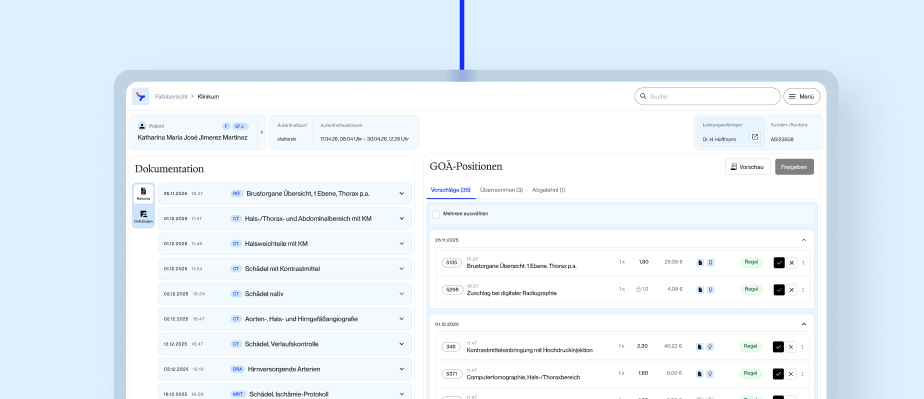Accept position 5135 Brustorgane Übersicht with checkmark
The image size is (924, 399).
779,263
